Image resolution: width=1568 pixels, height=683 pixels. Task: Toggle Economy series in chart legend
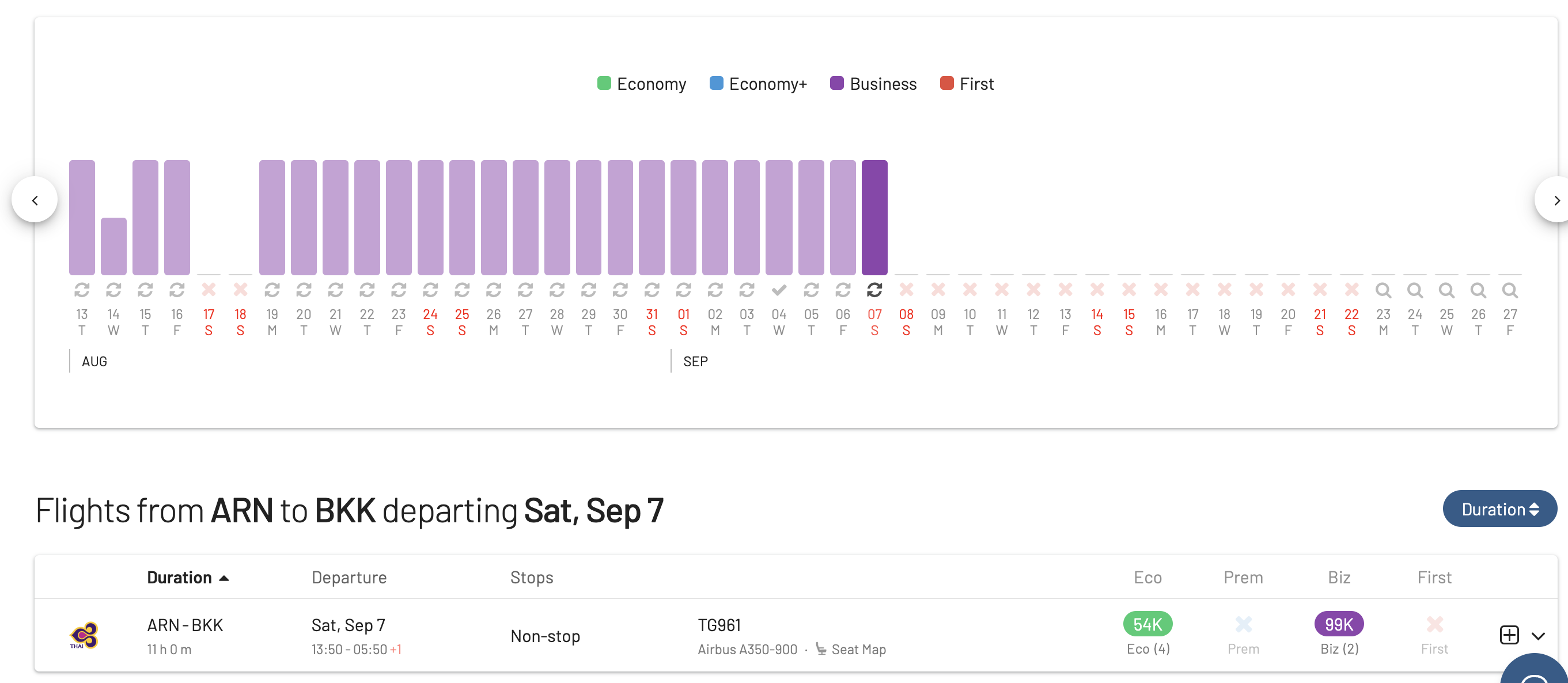pyautogui.click(x=642, y=84)
